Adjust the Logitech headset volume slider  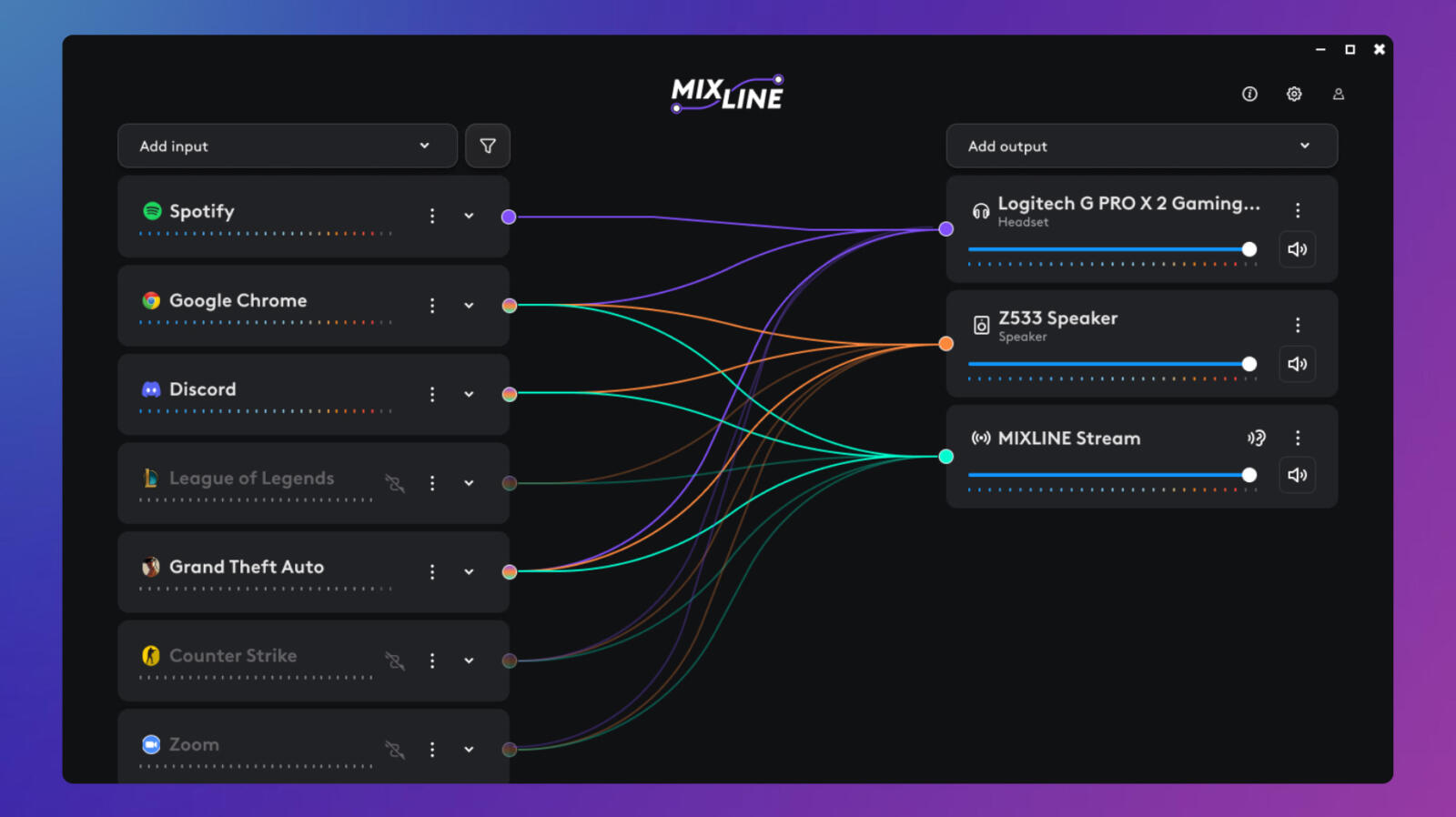(x=1112, y=249)
